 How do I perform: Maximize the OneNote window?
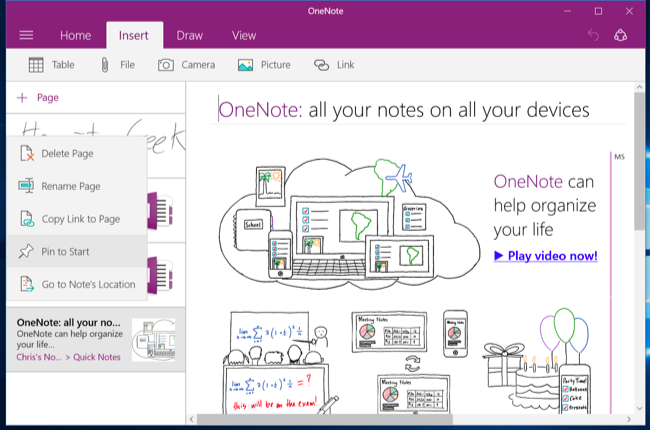(598, 11)
